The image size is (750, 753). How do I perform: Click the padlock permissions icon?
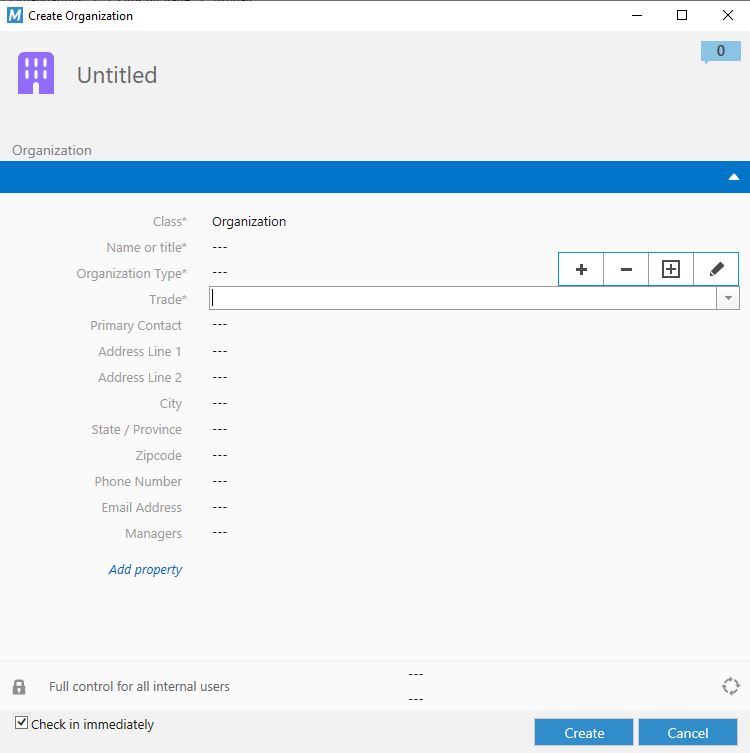(19, 687)
